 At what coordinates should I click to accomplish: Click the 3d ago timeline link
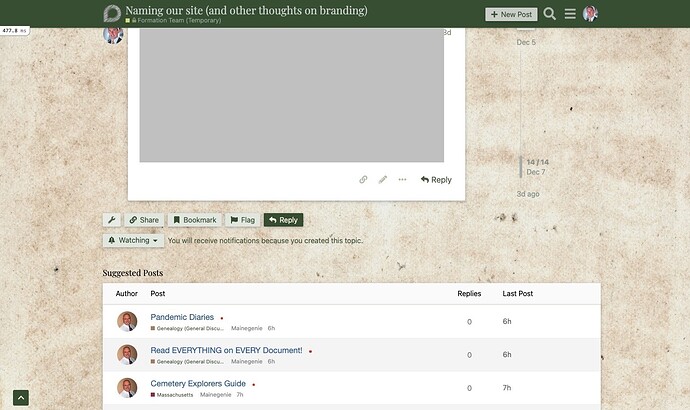click(528, 194)
